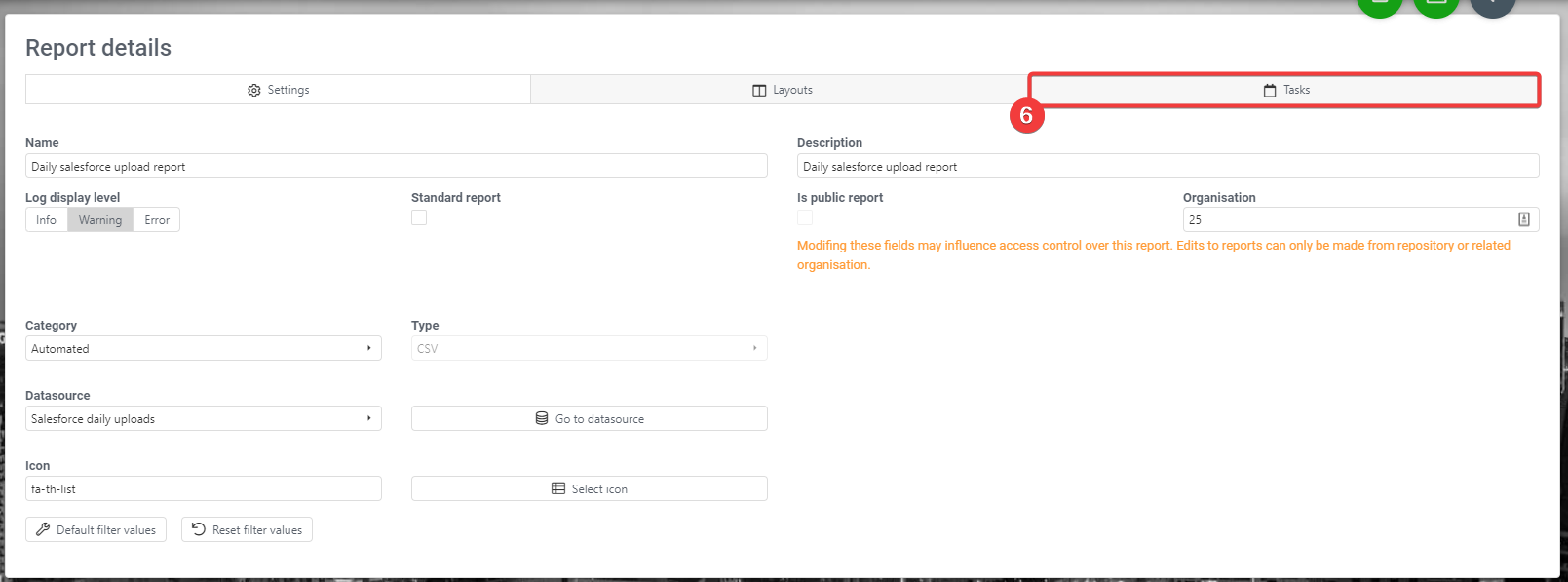Click the wrench icon for Default filter values
1568x582 pixels.
click(43, 529)
